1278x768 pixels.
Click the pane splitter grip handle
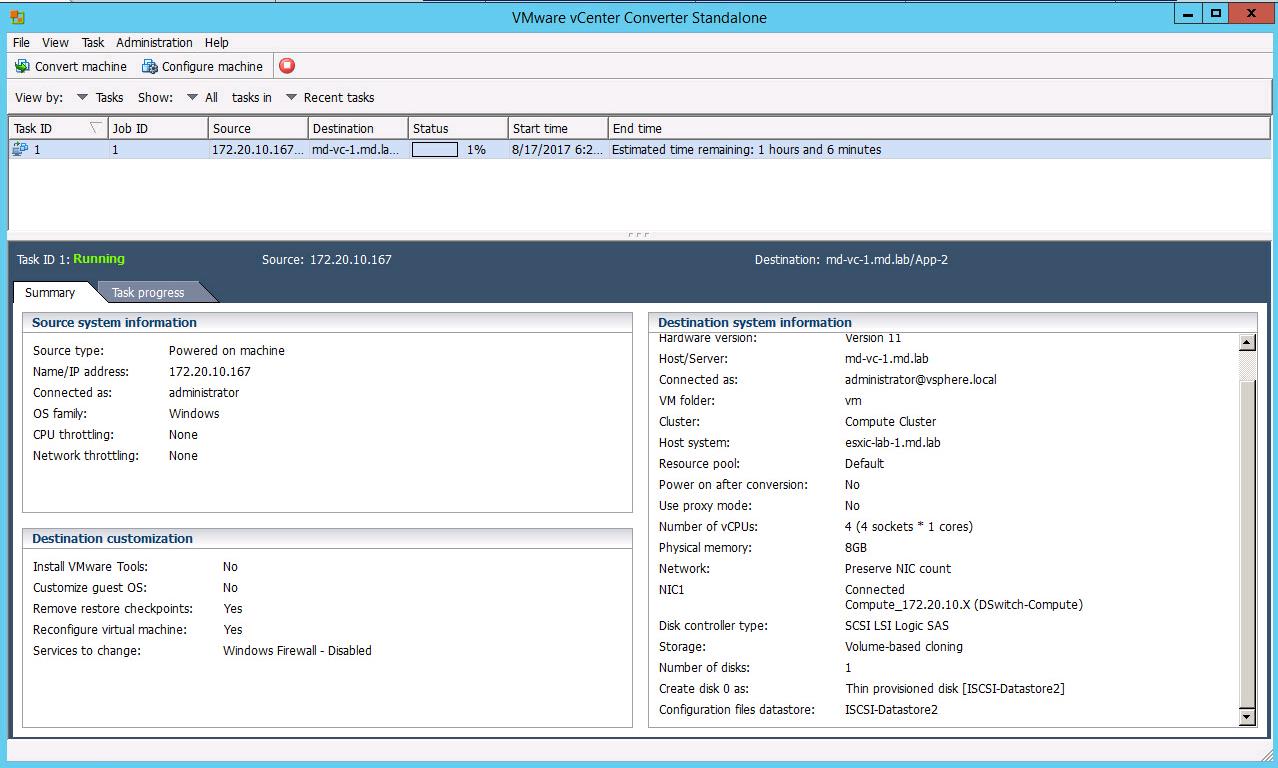coord(638,235)
